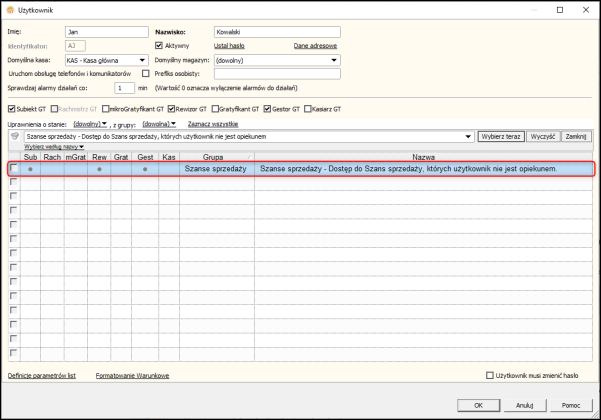Toggle the Aktywny checkbox
The image size is (601, 420).
[x=159, y=46]
